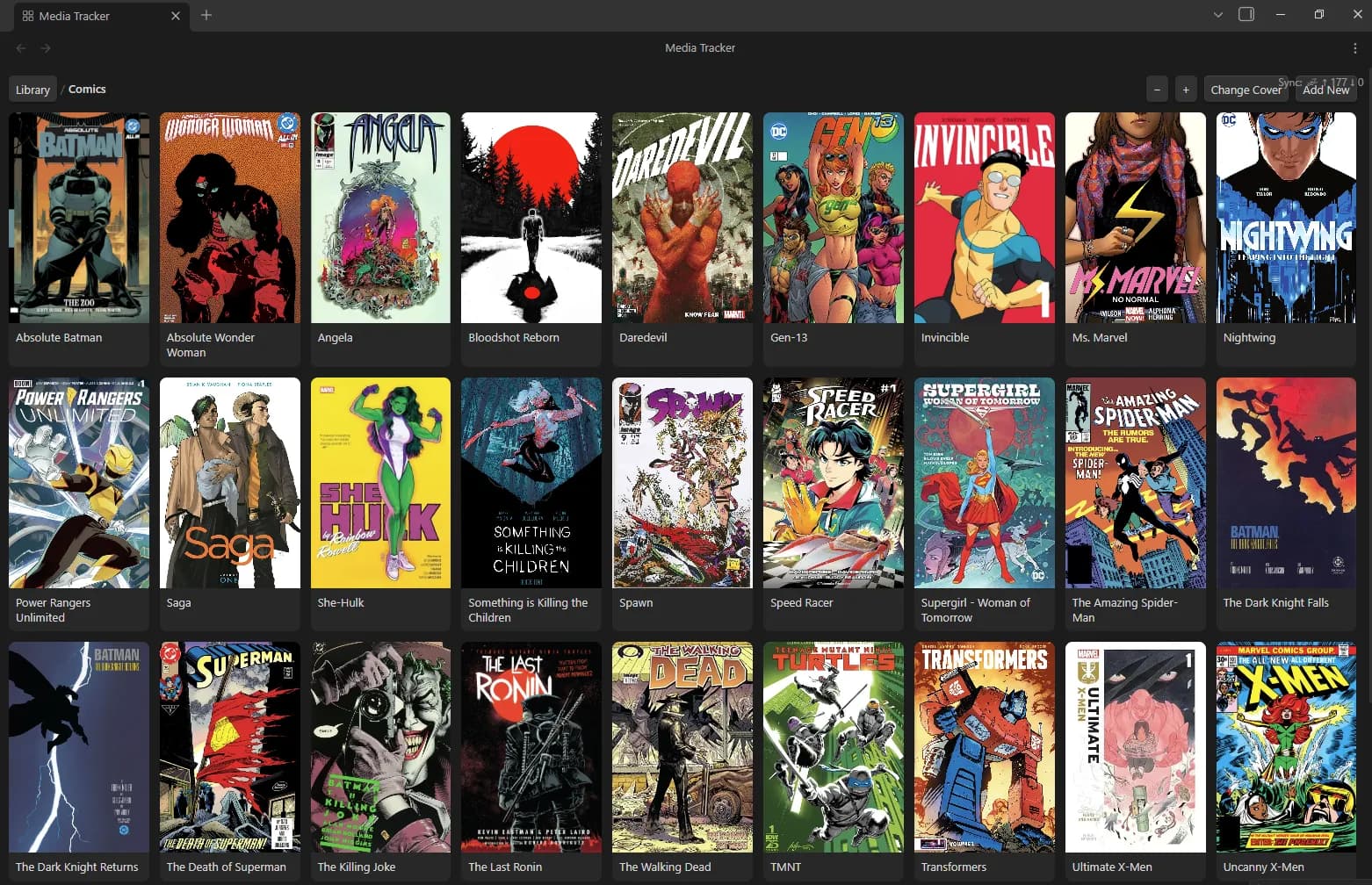The image size is (1372, 885).
Task: Open the Absolute Wonder Woman cover
Action: pyautogui.click(x=230, y=218)
